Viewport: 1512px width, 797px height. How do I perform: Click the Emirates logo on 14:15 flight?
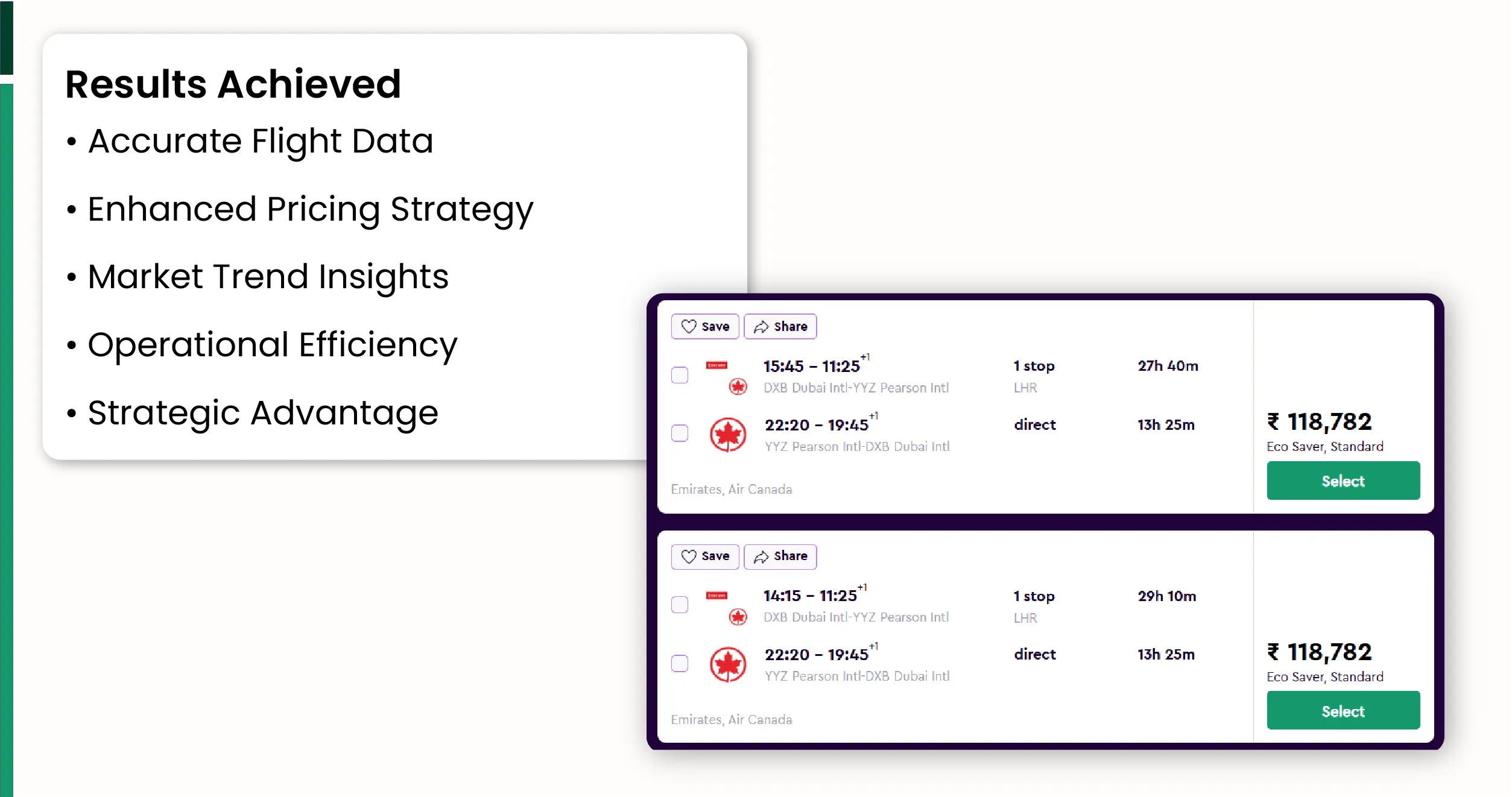click(x=716, y=596)
